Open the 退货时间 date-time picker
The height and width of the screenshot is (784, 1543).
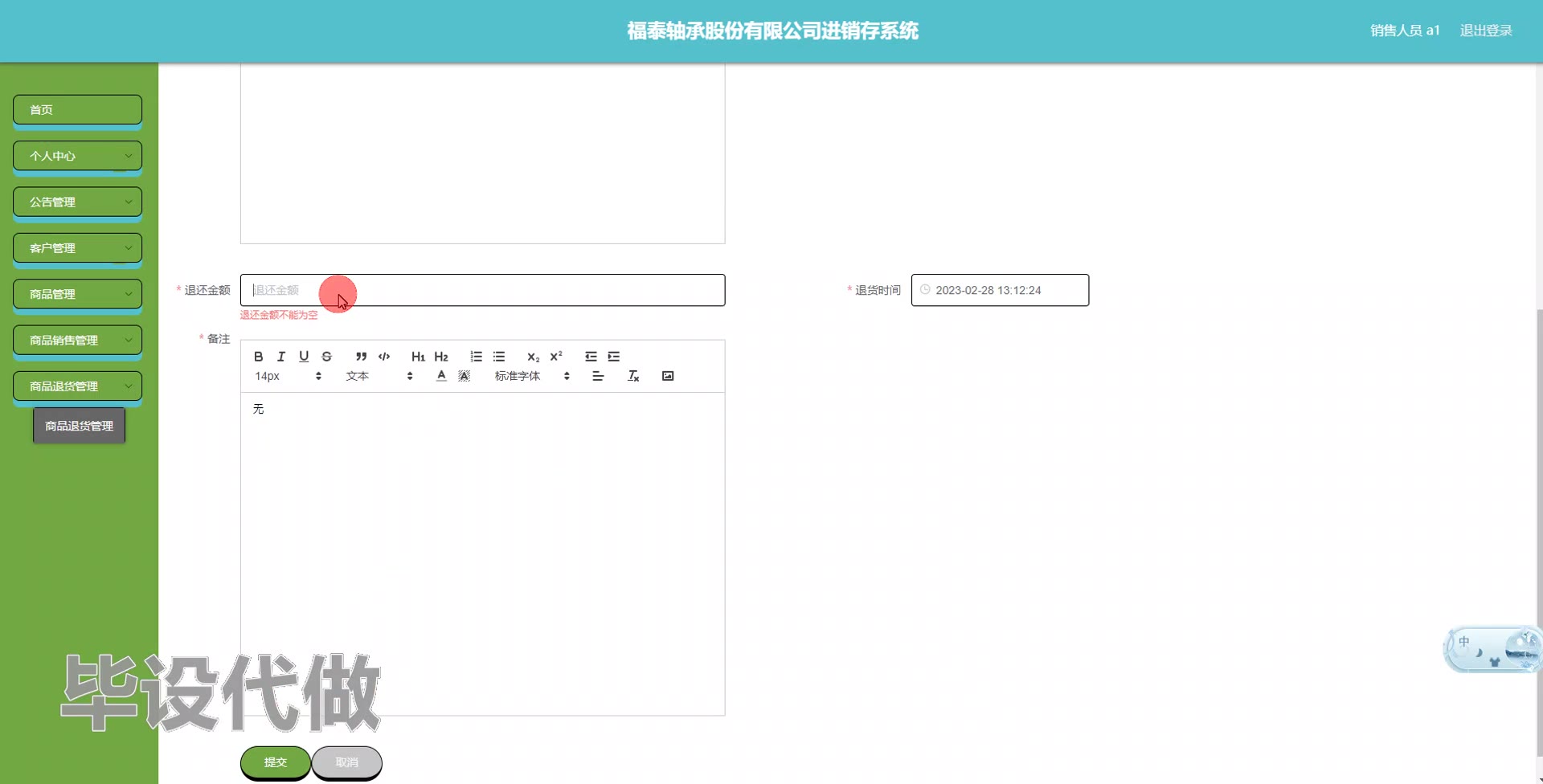(x=1000, y=290)
